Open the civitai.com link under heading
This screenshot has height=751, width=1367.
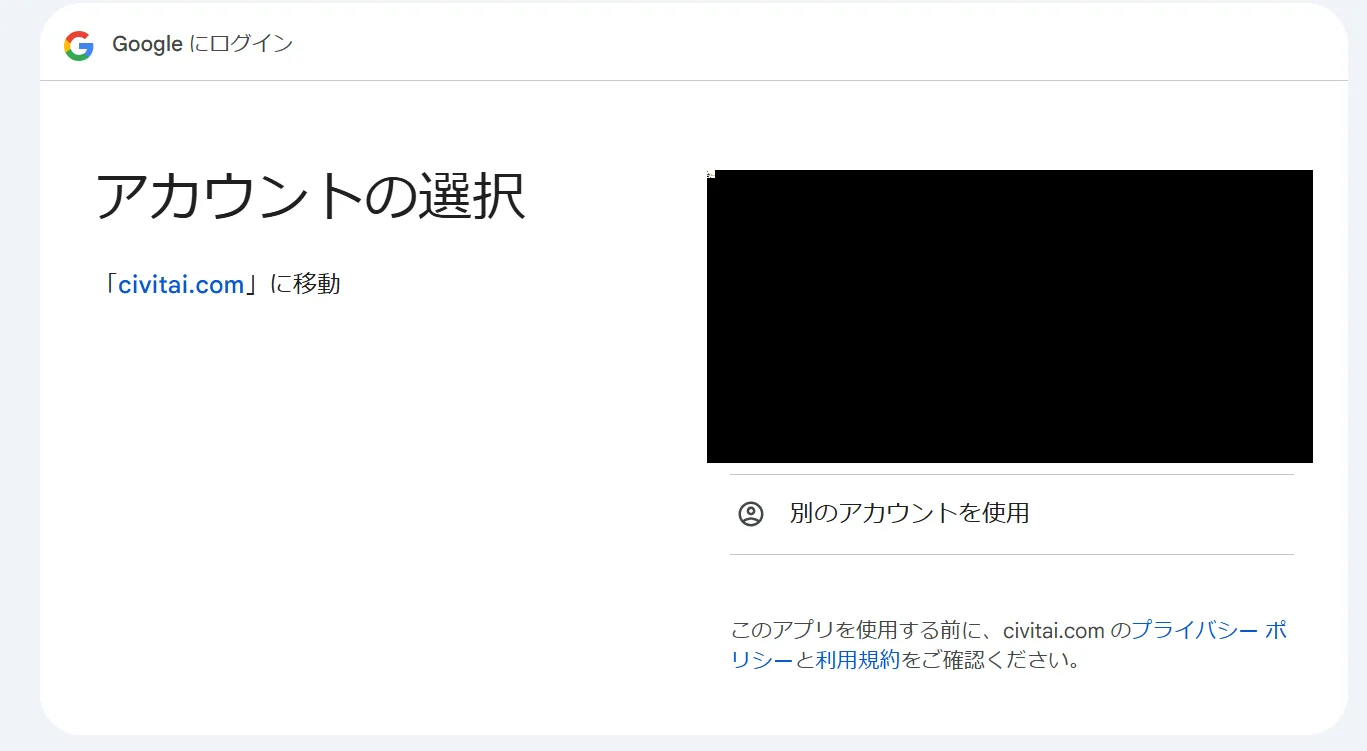coord(181,285)
